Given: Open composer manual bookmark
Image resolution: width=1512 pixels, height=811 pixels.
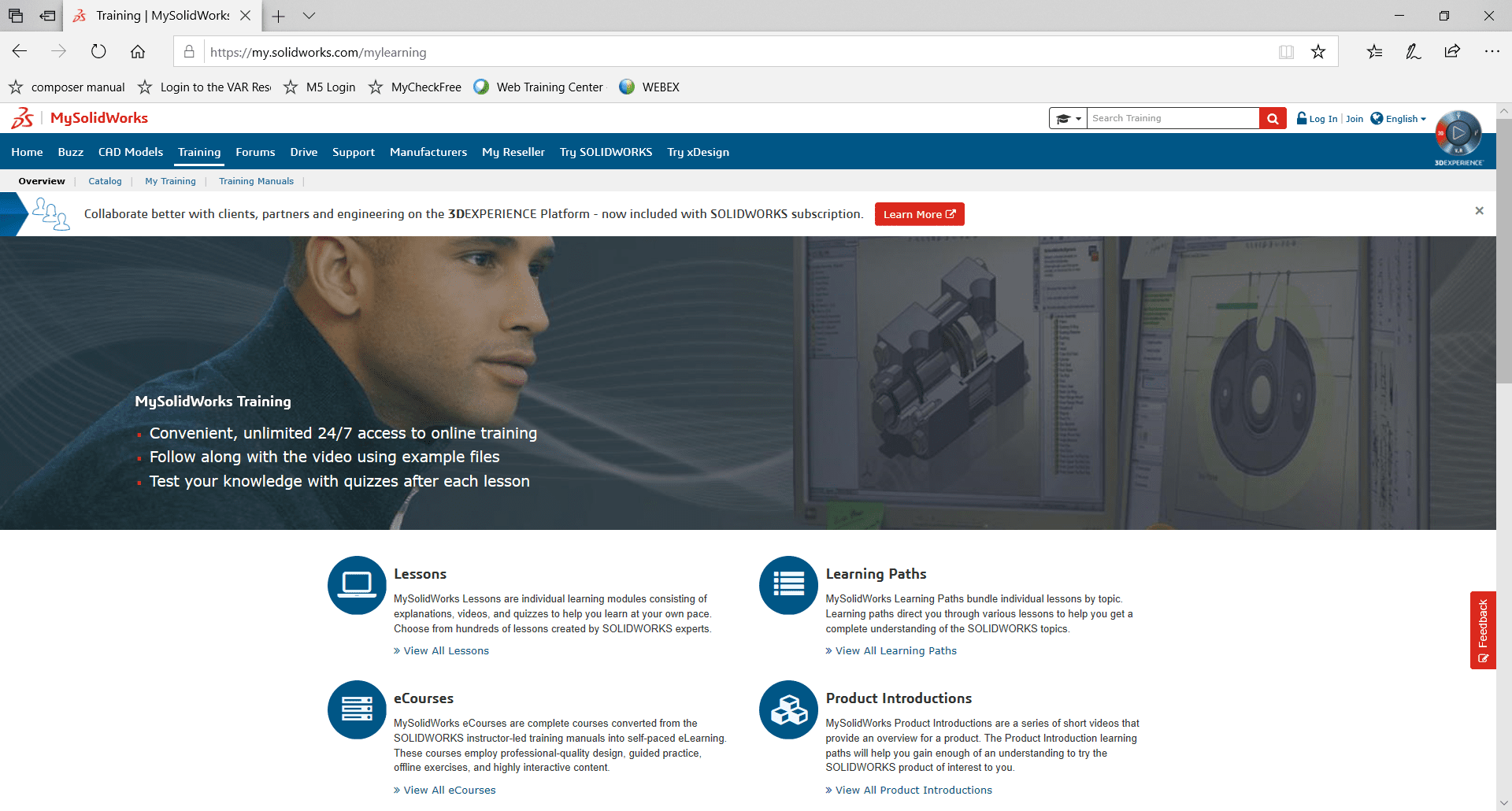Looking at the screenshot, I should (x=67, y=87).
